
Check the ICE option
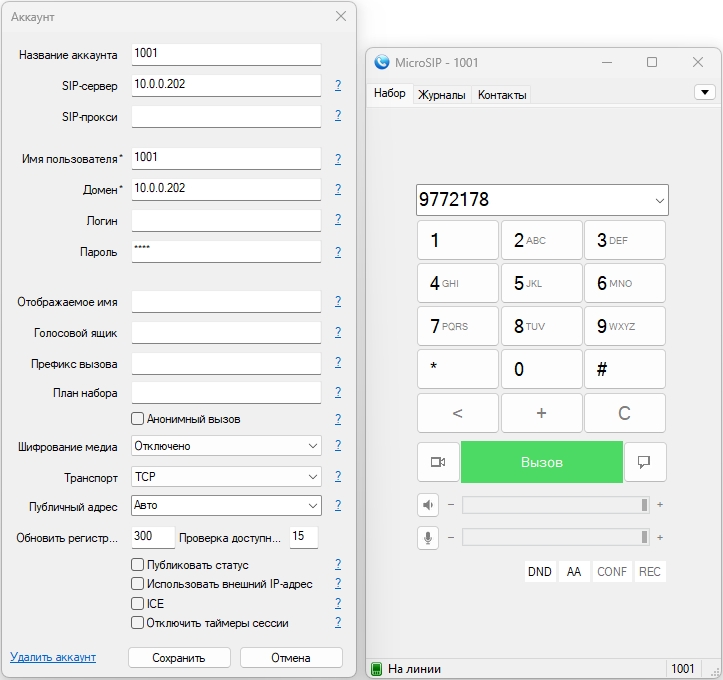click(138, 604)
